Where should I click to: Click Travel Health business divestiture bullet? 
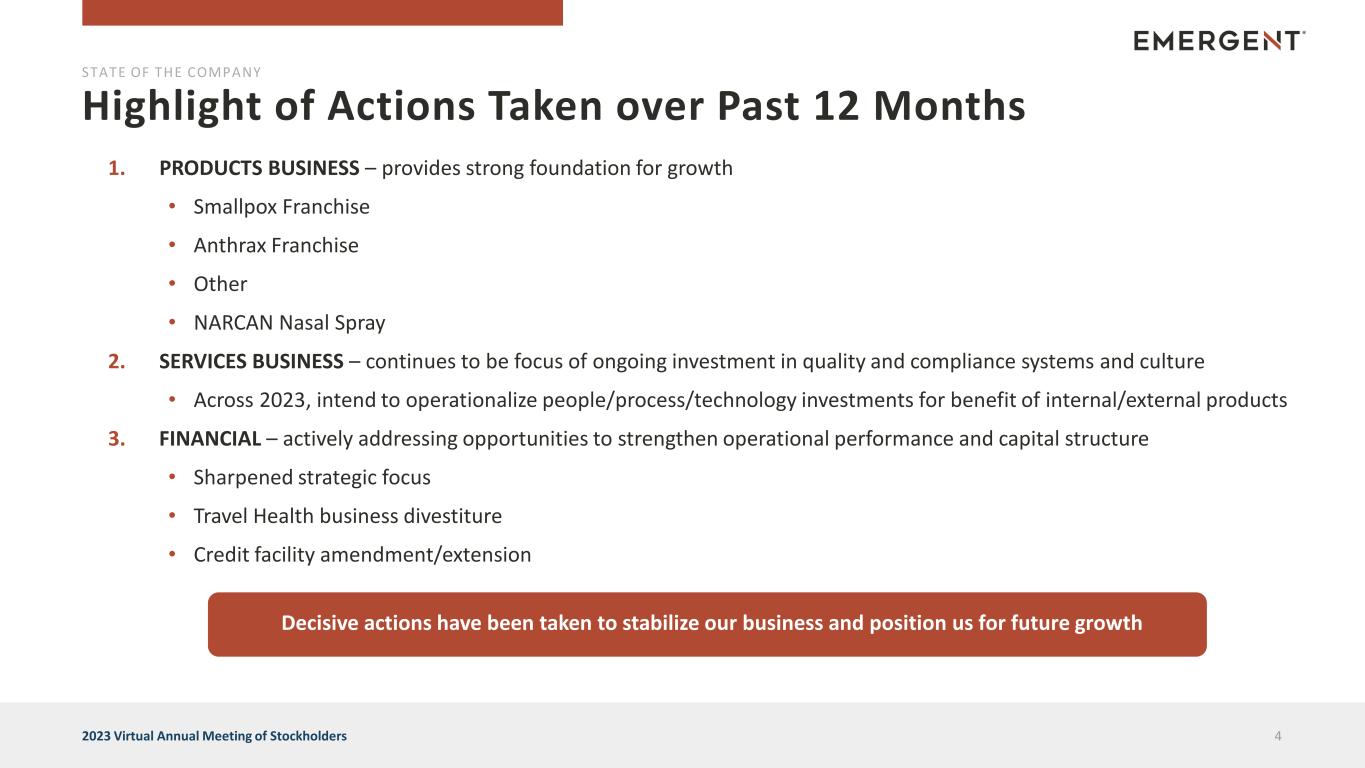[347, 516]
